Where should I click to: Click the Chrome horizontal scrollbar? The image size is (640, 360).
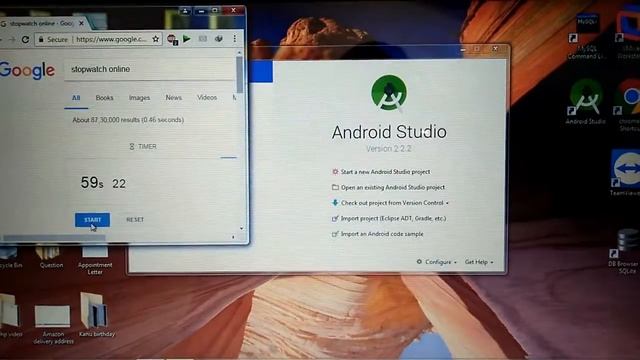coord(54,237)
